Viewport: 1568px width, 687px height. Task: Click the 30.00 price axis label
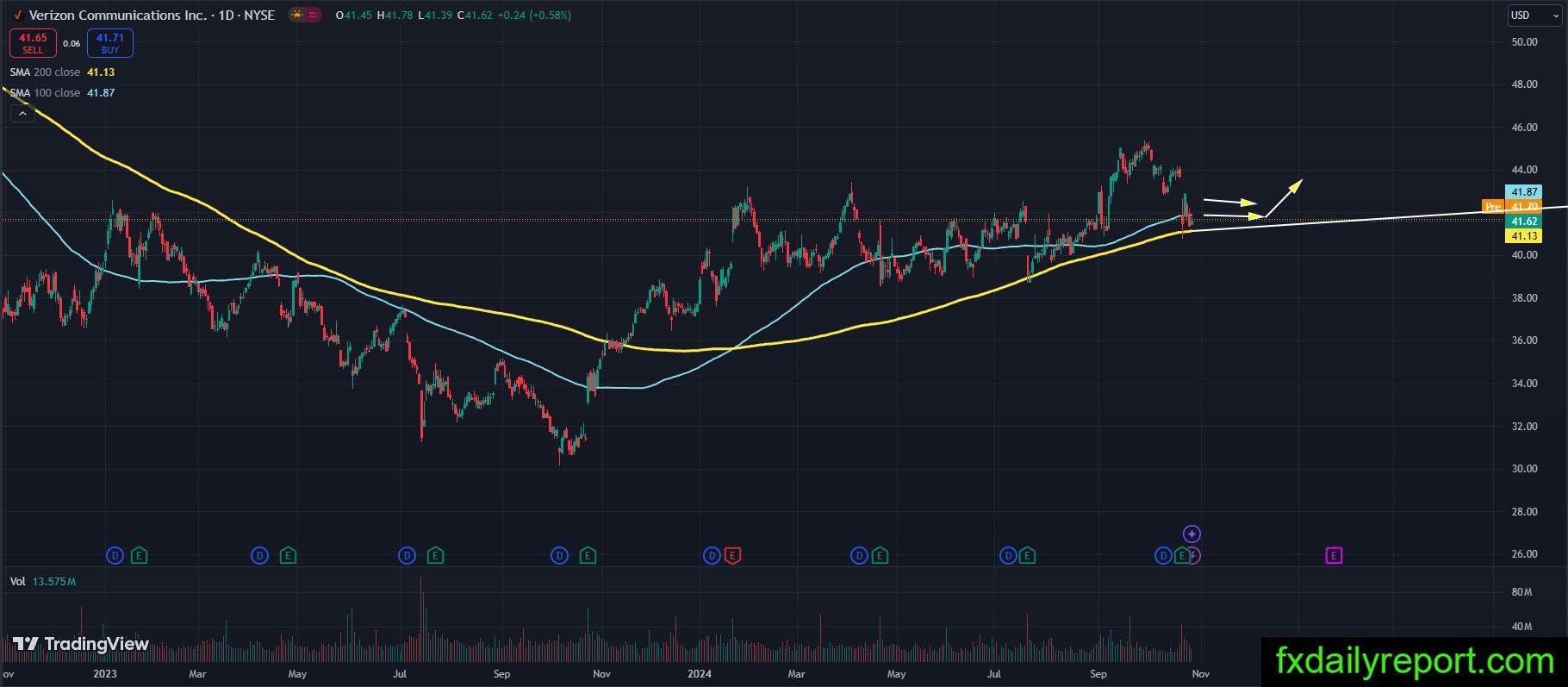pos(1525,469)
